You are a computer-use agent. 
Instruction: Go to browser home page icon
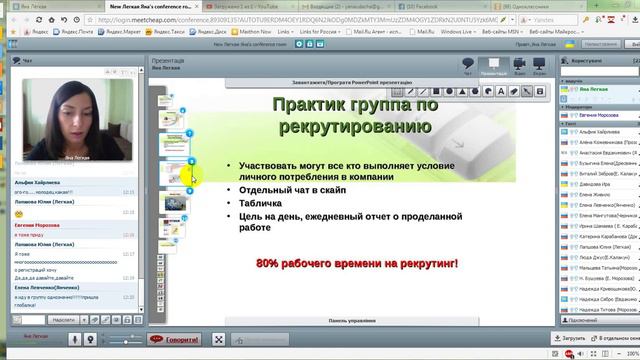point(51,20)
